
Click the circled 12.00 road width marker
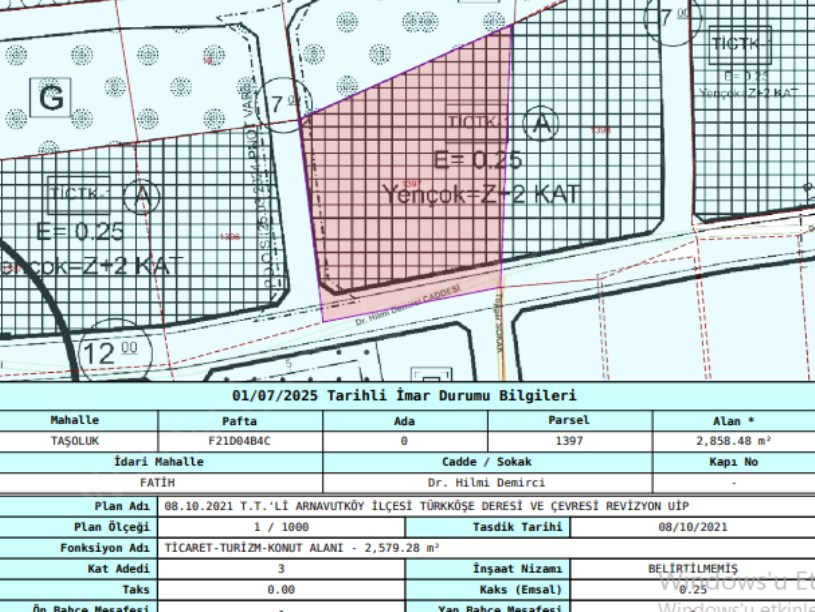click(x=110, y=352)
